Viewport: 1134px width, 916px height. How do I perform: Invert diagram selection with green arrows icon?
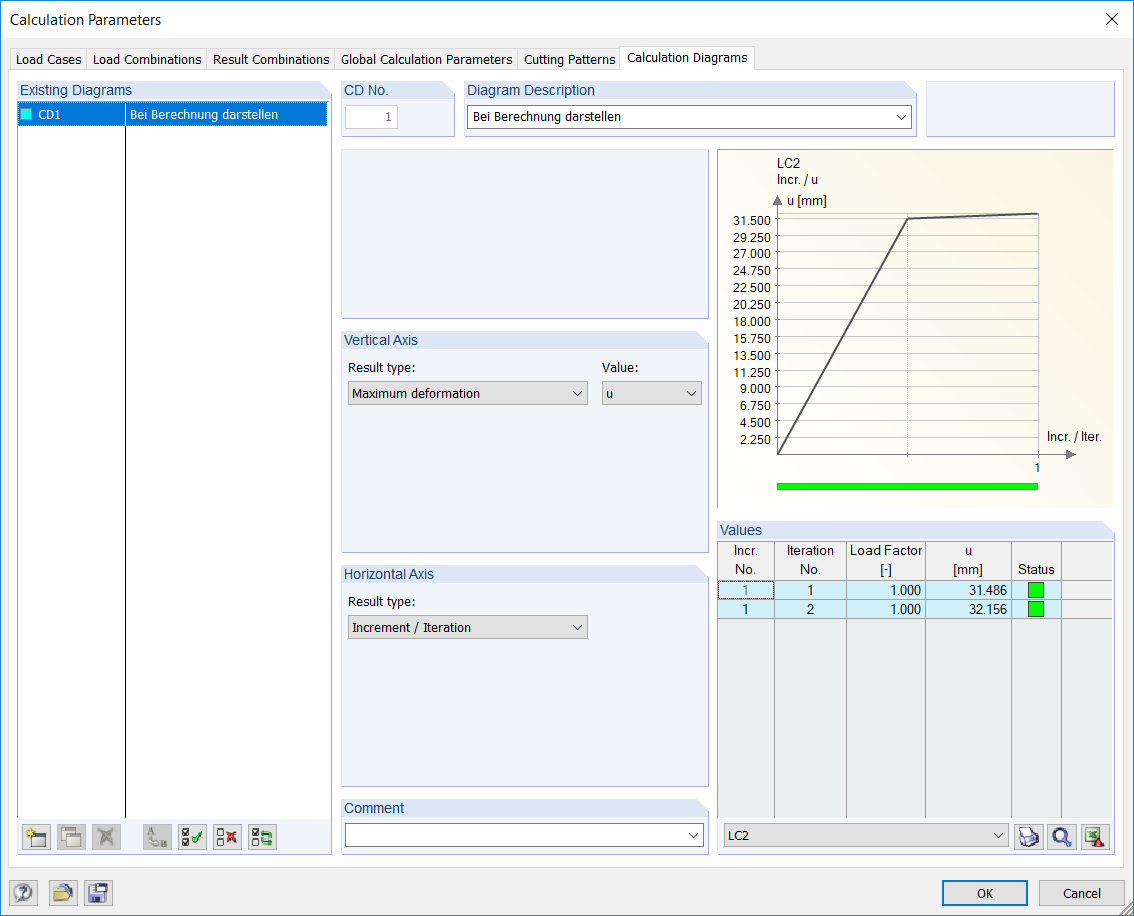263,837
